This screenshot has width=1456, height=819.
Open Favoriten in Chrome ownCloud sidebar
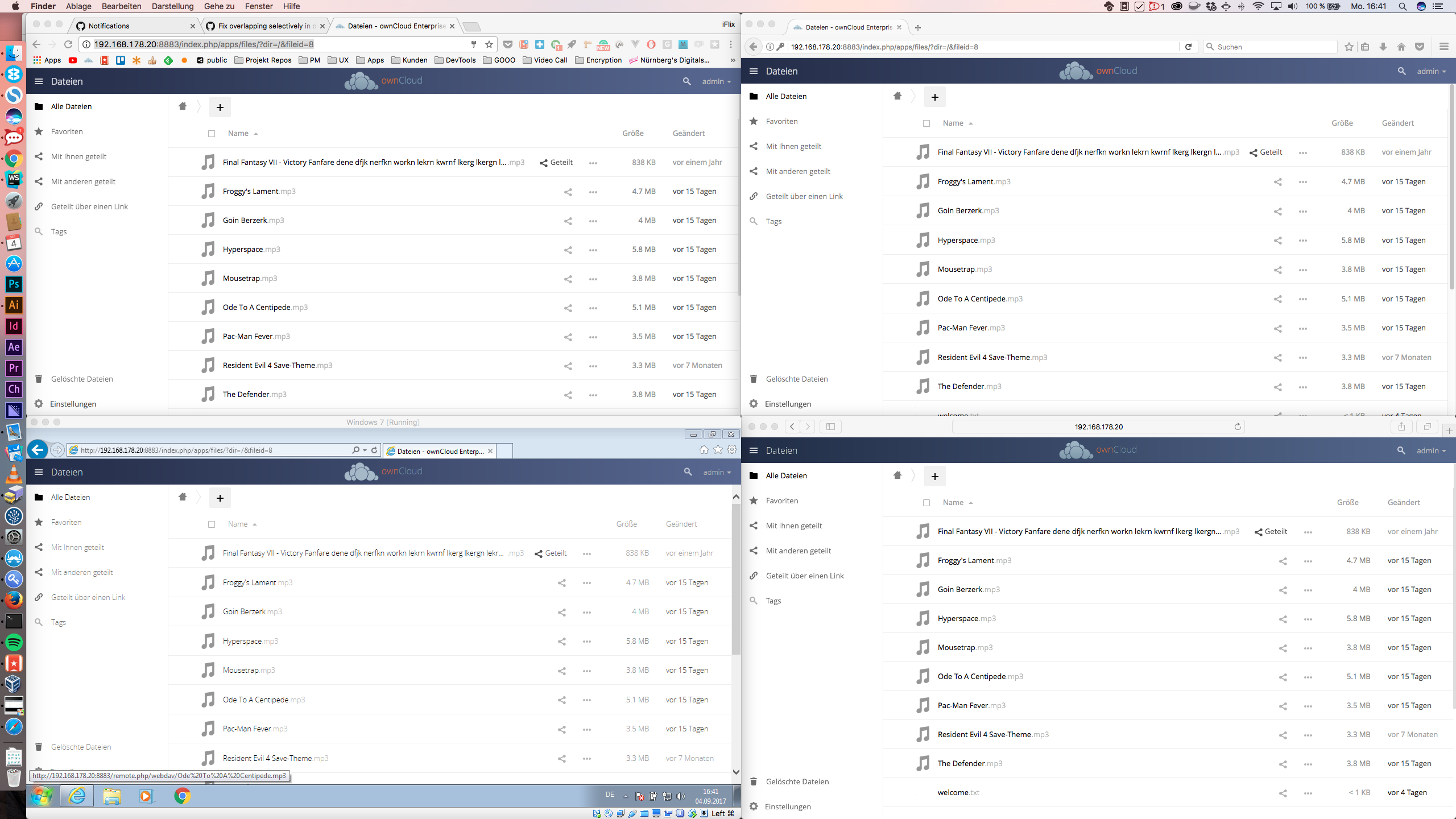pos(67,131)
